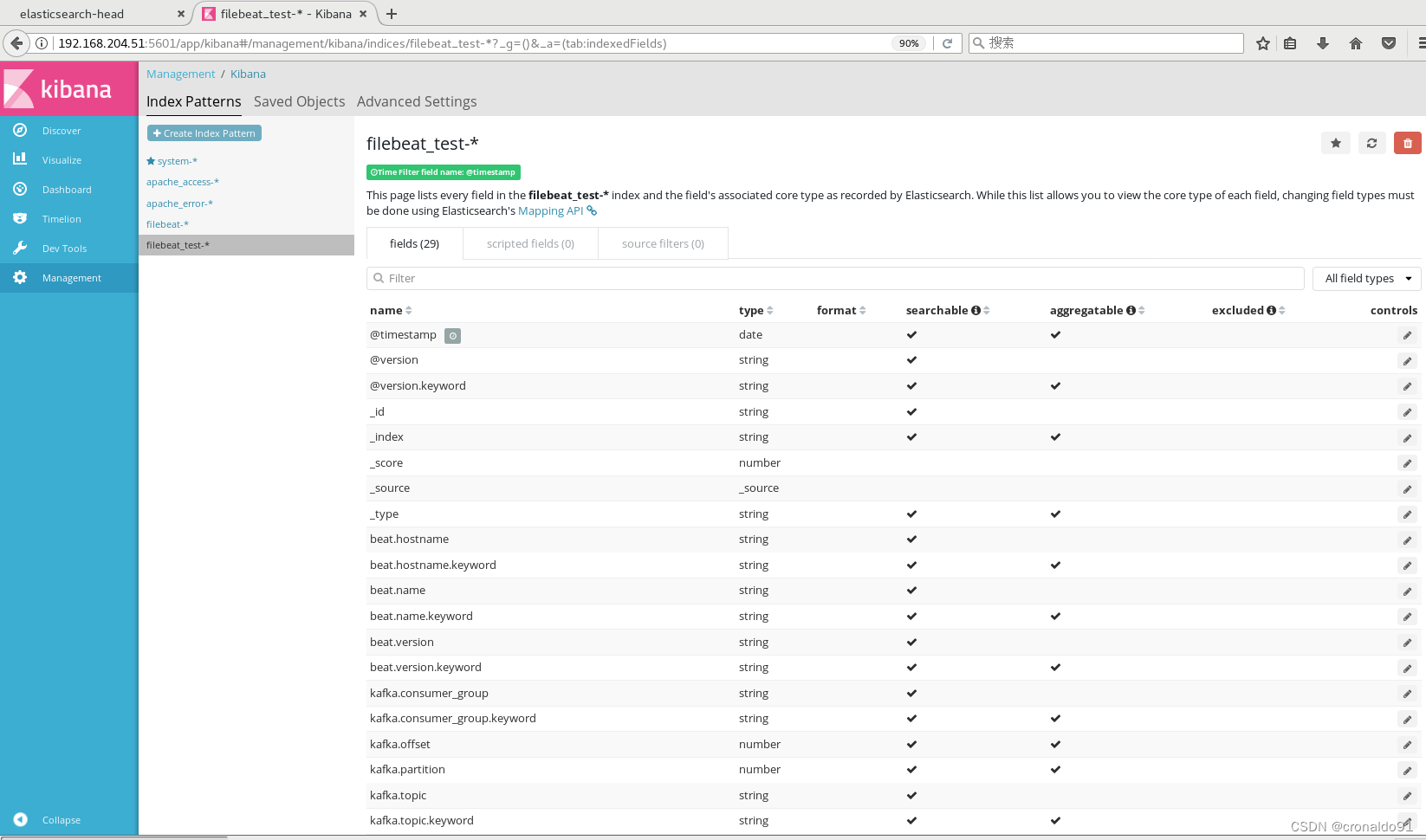Click excluded info icon in header

point(1271,310)
